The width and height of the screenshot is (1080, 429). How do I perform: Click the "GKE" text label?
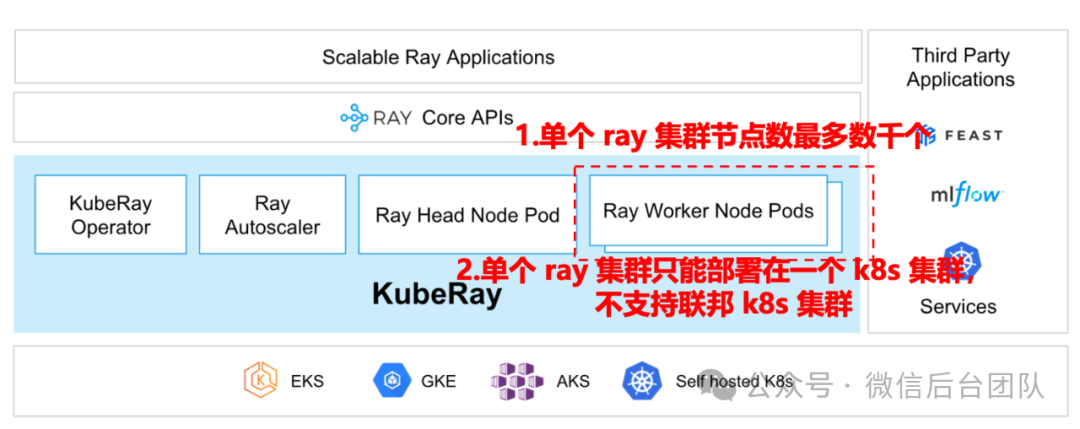click(438, 381)
